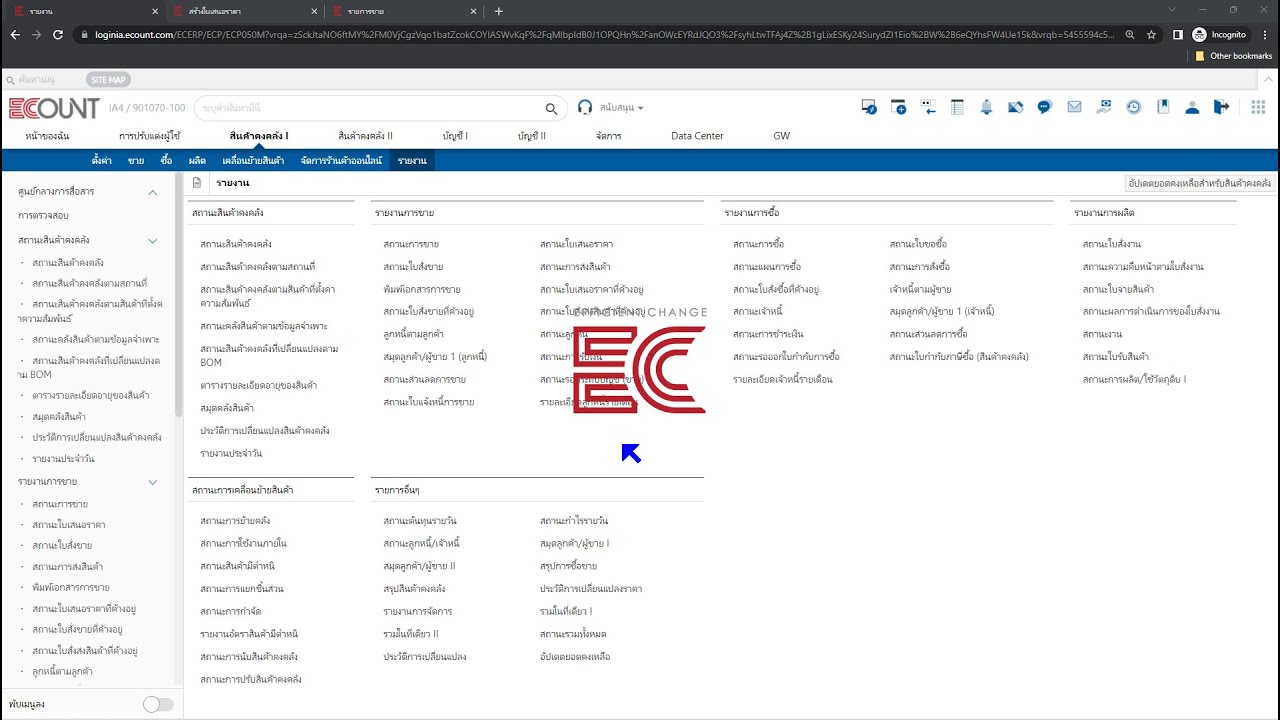
Task: Click the magnifier icon in menu search box
Action: pos(551,108)
